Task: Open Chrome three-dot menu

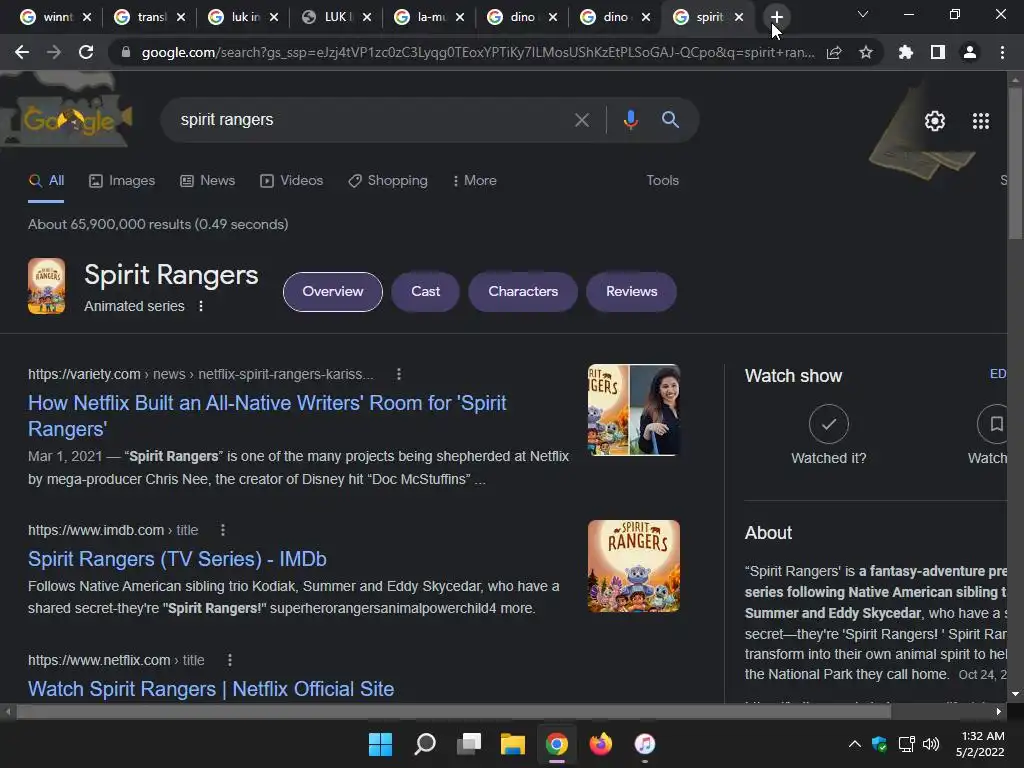Action: [1002, 52]
